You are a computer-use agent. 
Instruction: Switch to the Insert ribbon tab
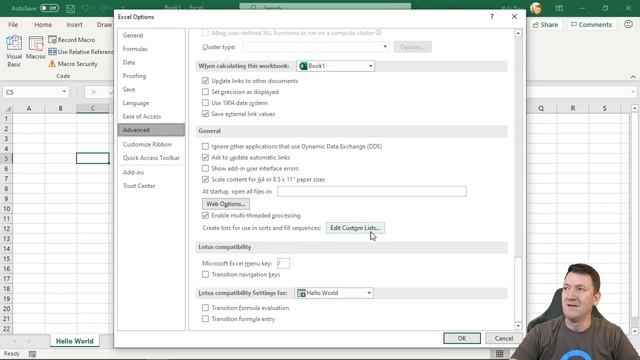coord(74,24)
